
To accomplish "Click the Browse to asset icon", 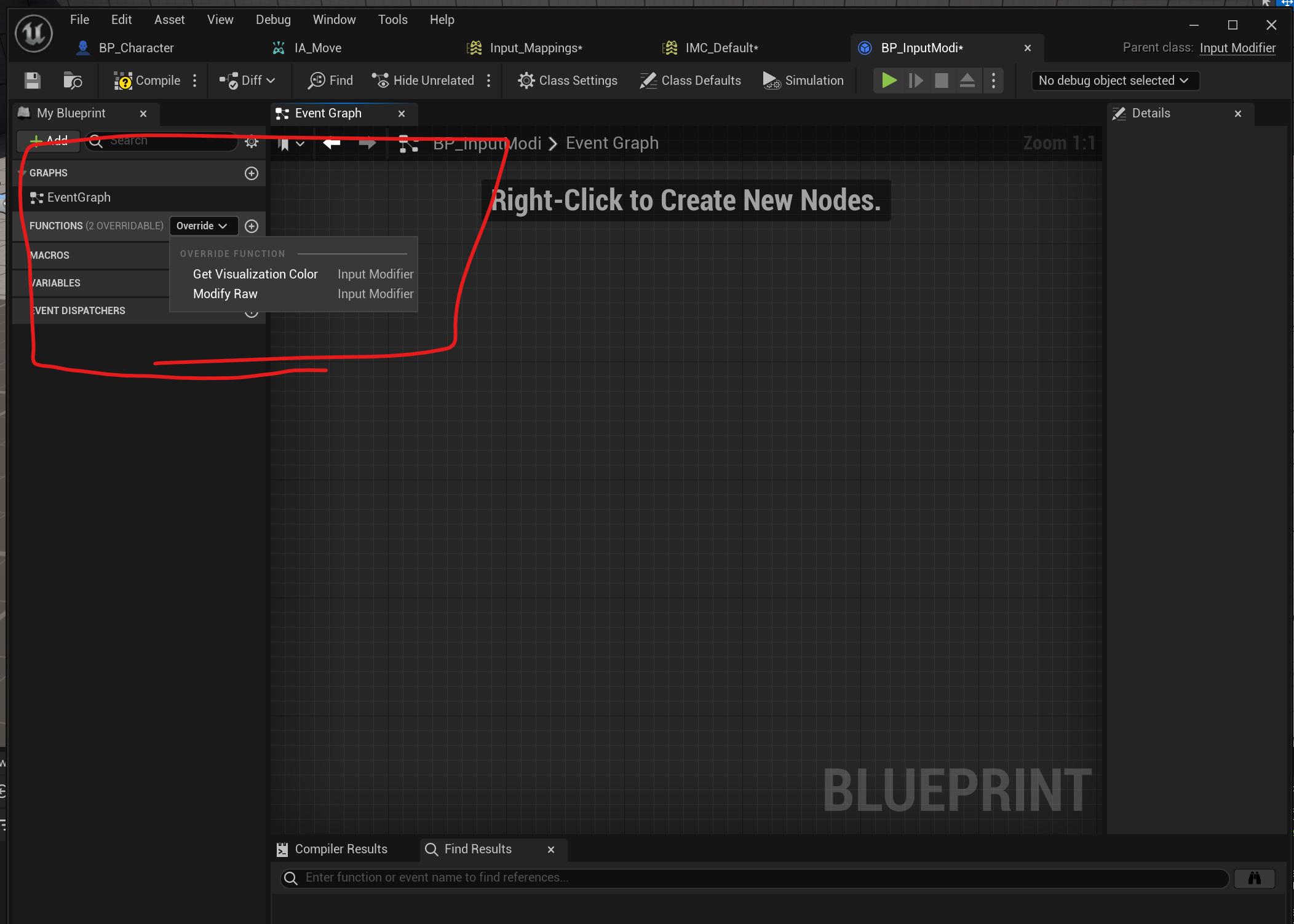I will pyautogui.click(x=73, y=81).
